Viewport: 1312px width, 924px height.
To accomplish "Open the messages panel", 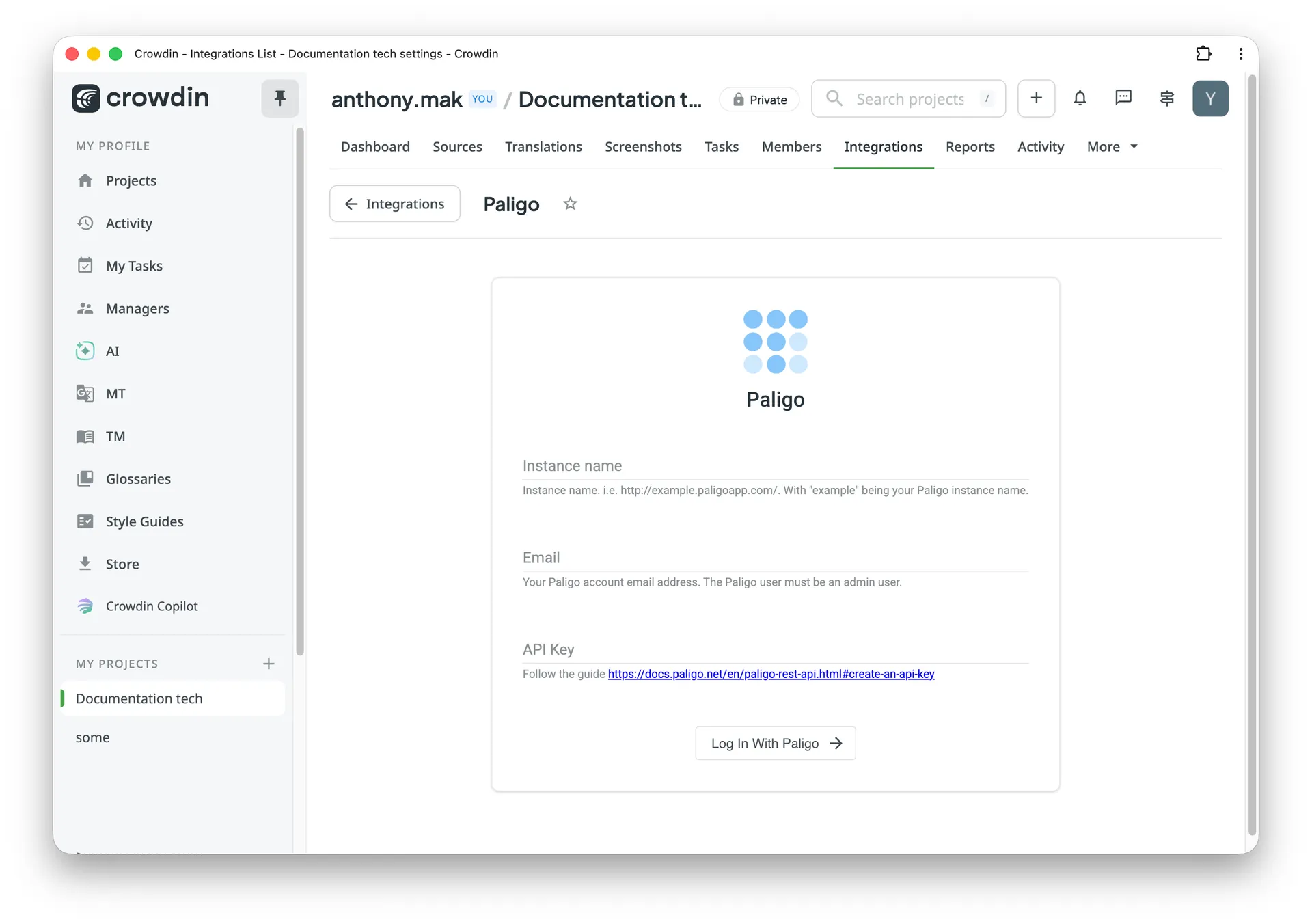I will click(1123, 98).
